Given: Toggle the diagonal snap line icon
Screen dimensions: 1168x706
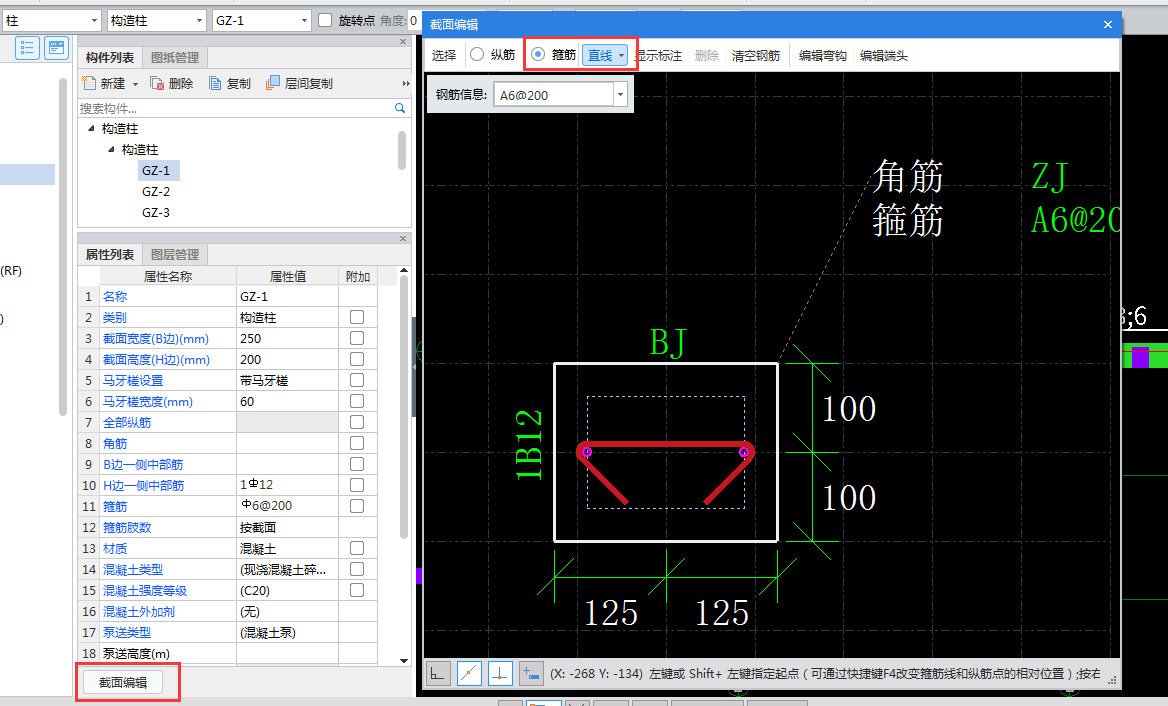Looking at the screenshot, I should [469, 674].
